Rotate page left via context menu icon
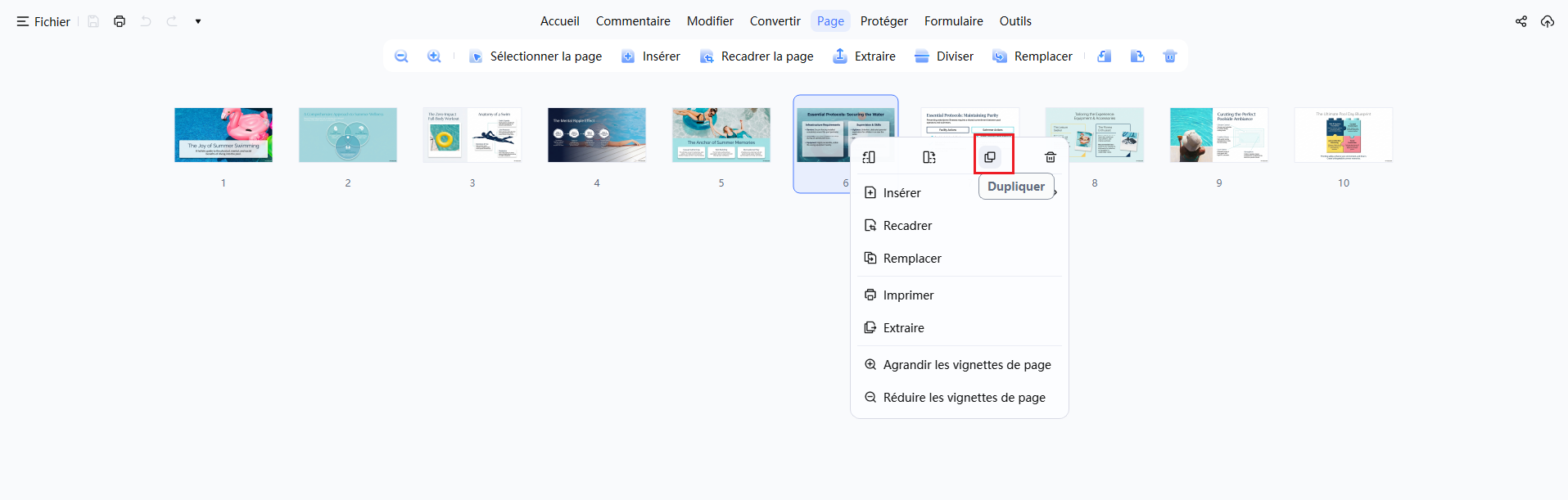 (869, 157)
